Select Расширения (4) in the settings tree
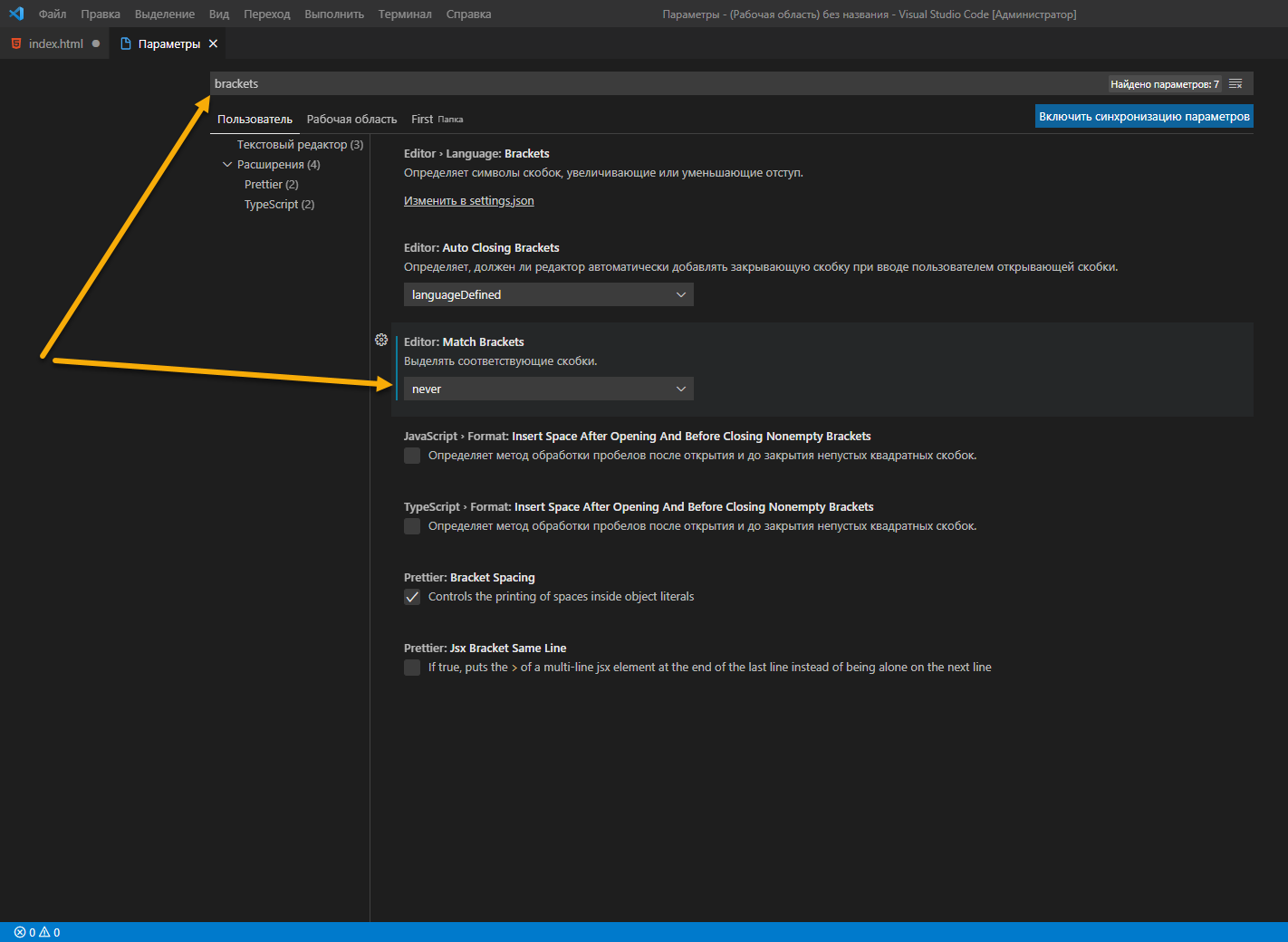This screenshot has width=1288, height=942. 278,164
